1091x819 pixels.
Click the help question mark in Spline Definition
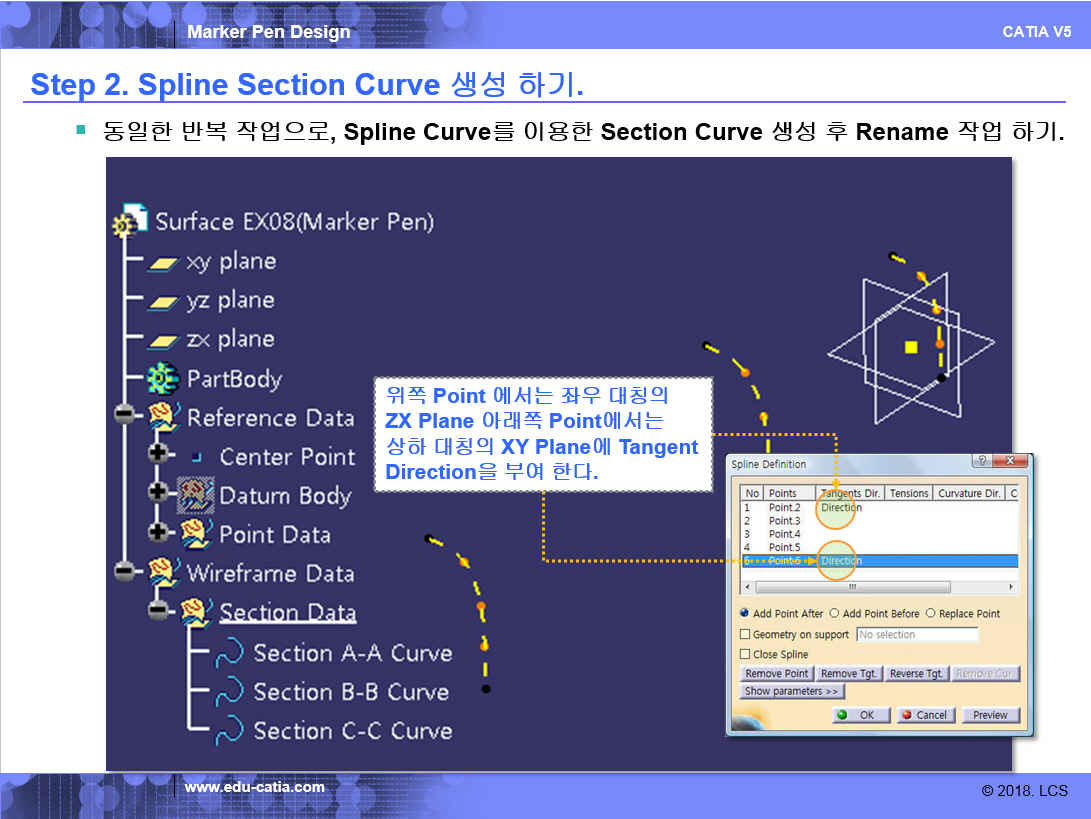click(x=981, y=462)
